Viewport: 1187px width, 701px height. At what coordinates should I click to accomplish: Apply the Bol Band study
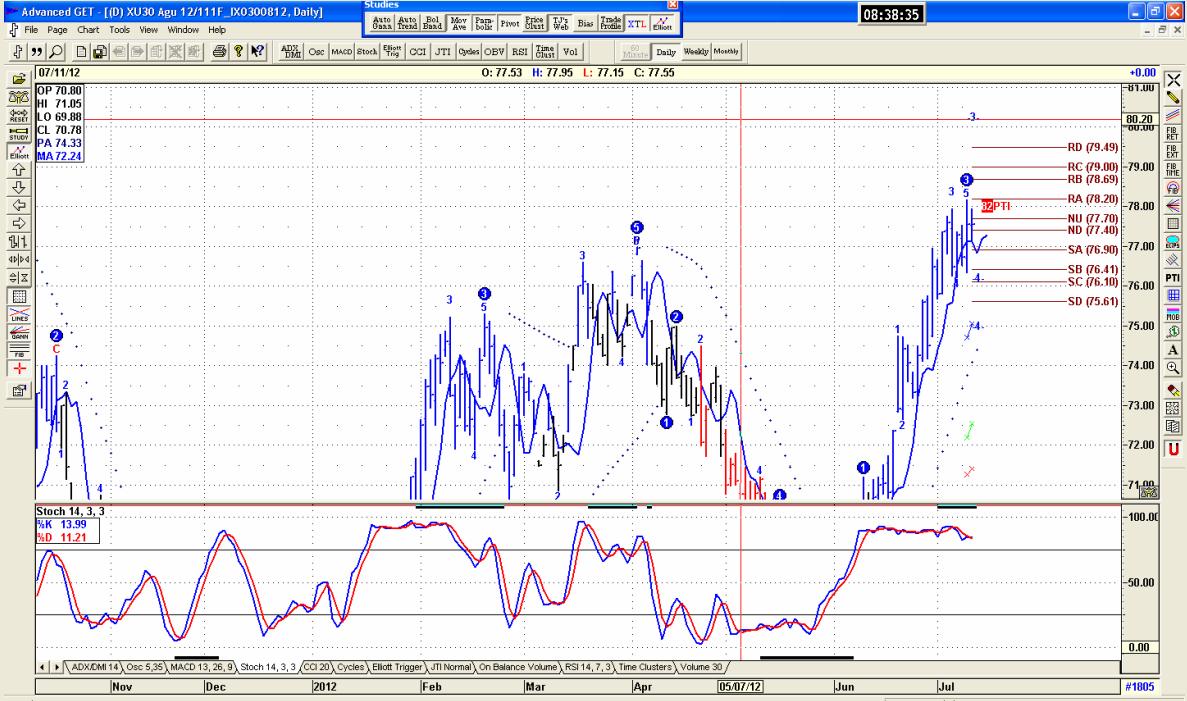click(432, 23)
